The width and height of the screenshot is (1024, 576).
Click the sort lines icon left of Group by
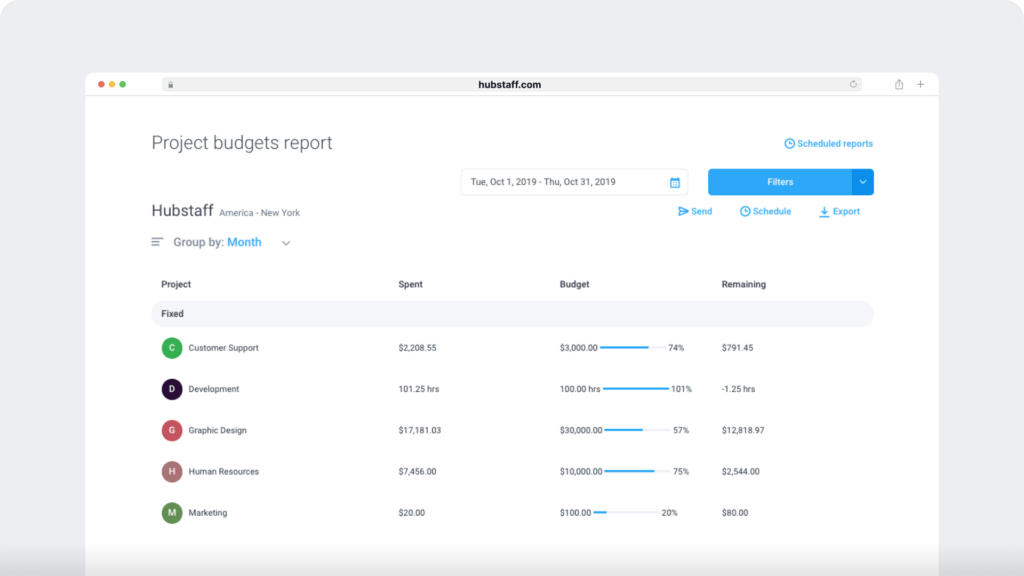point(156,241)
